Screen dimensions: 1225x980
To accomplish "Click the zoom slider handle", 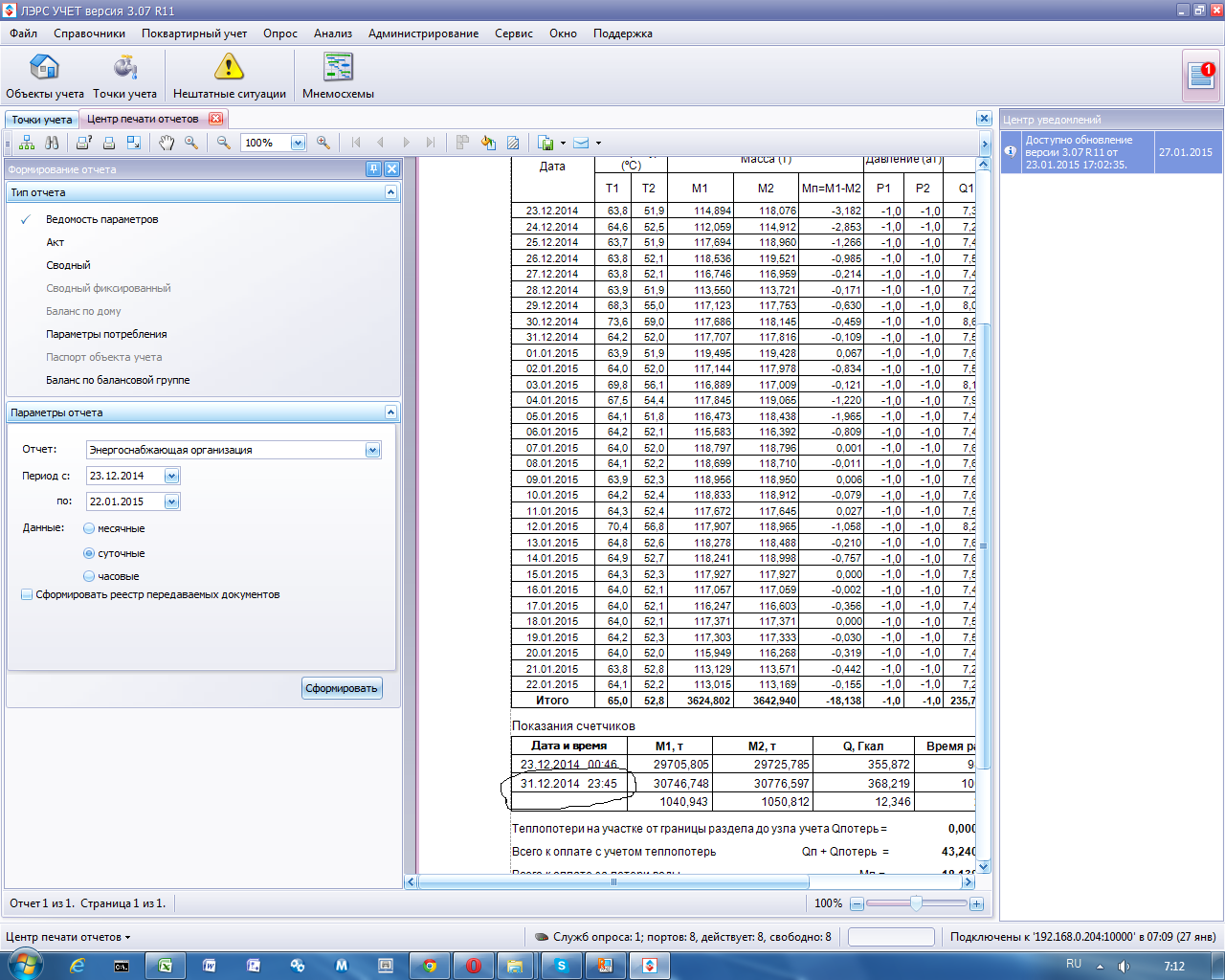I will click(916, 903).
